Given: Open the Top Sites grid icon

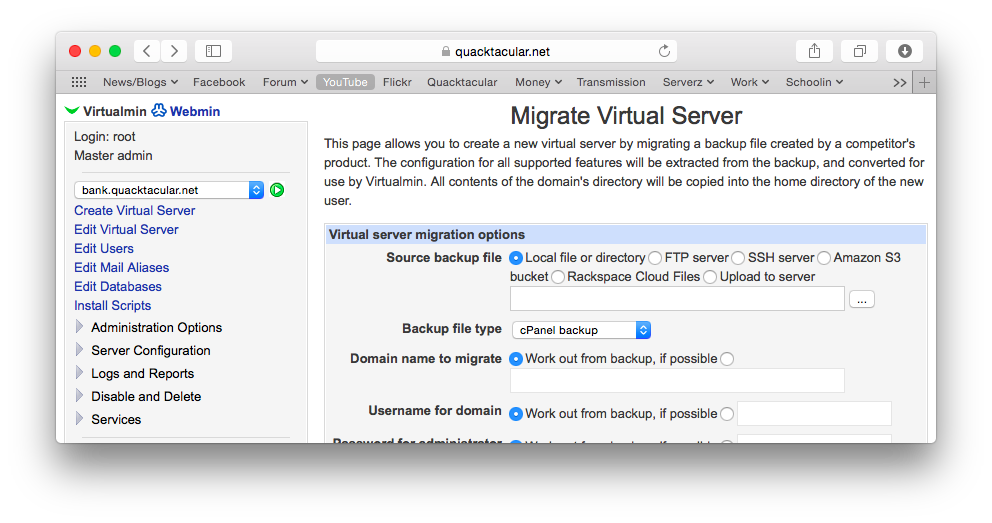Looking at the screenshot, I should (78, 82).
